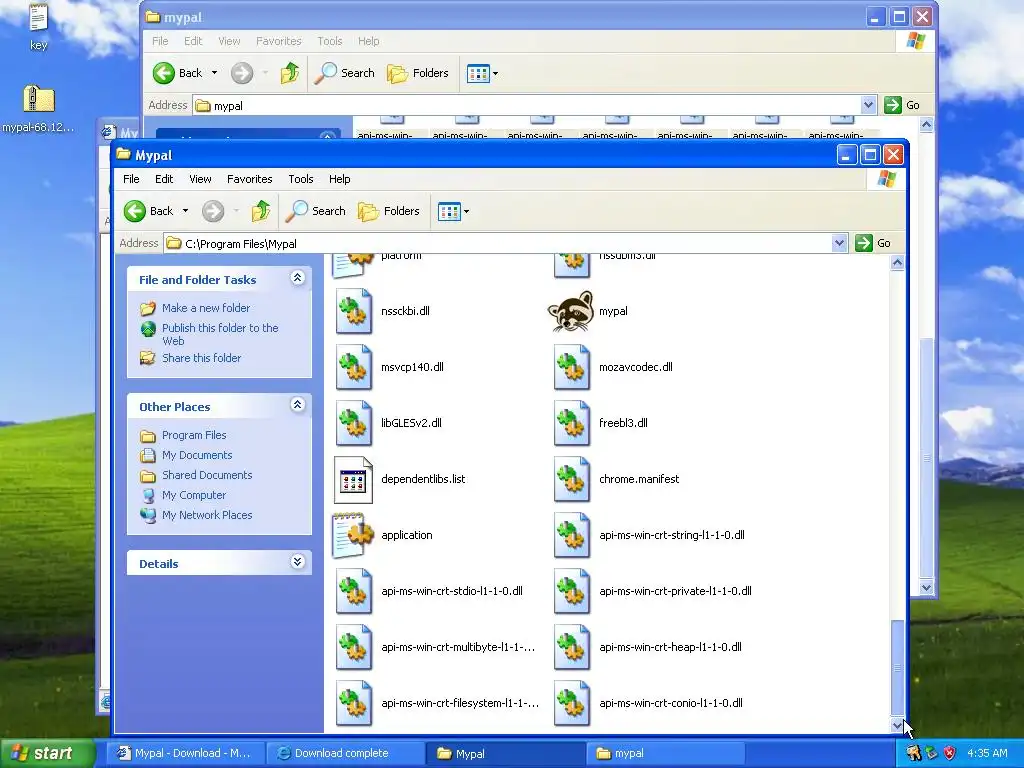The image size is (1024, 768).
Task: Select api-ms-win-crt-private-l1-1-0.dll icon
Action: click(x=571, y=592)
